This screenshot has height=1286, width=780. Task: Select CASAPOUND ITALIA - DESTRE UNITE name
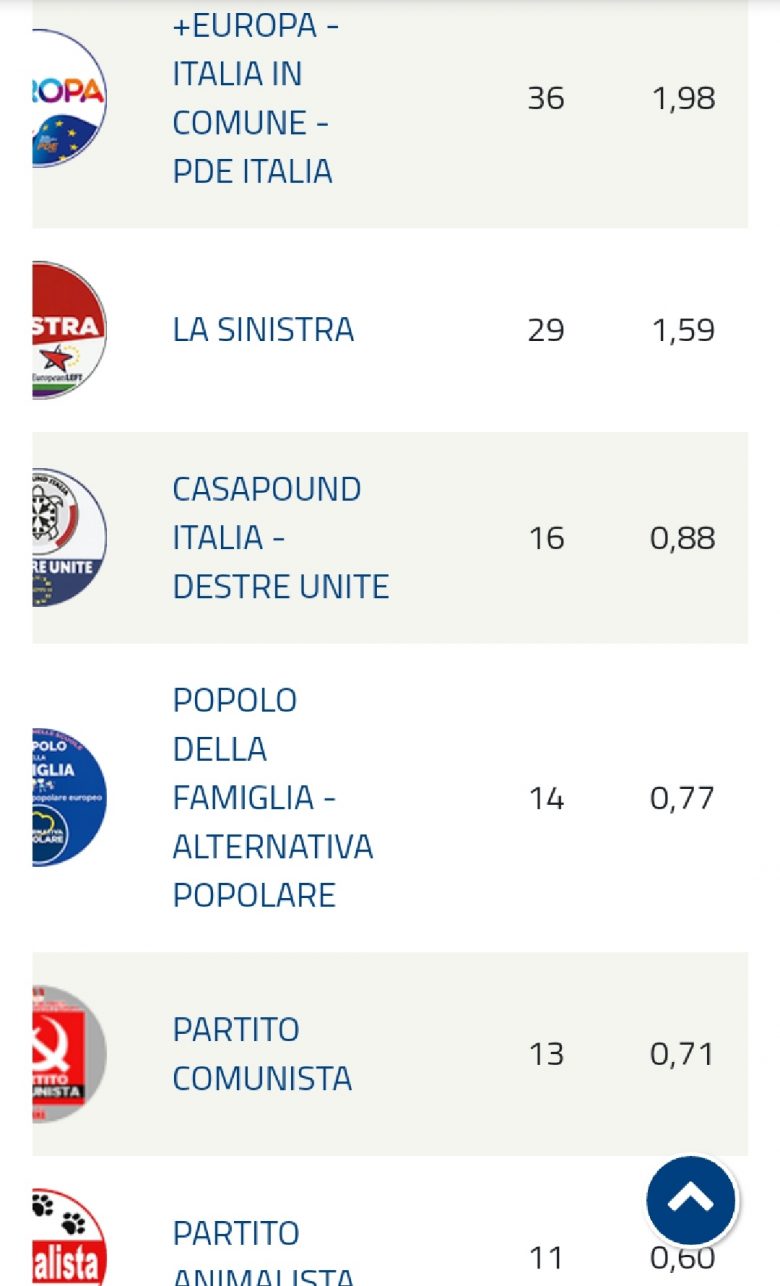pyautogui.click(x=280, y=538)
